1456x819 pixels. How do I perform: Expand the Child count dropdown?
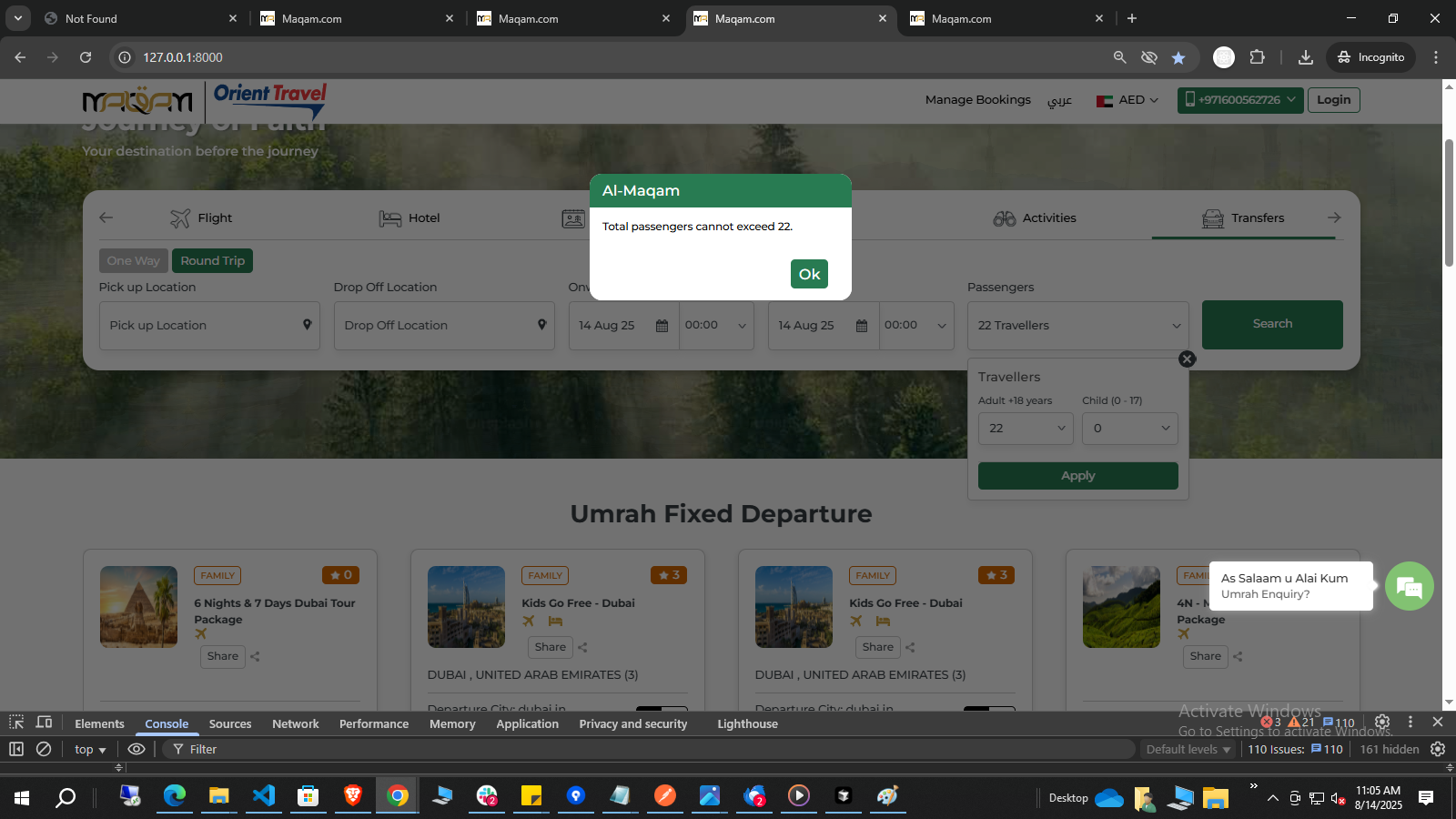(1129, 429)
